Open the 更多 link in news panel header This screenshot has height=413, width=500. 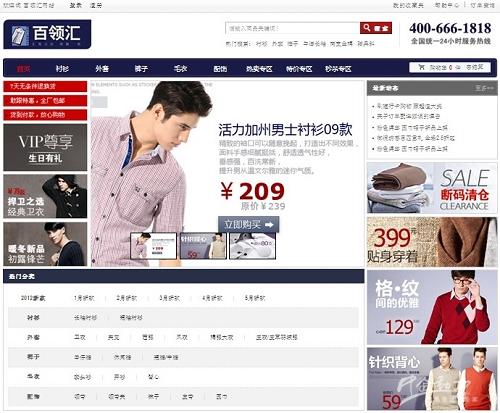click(484, 88)
